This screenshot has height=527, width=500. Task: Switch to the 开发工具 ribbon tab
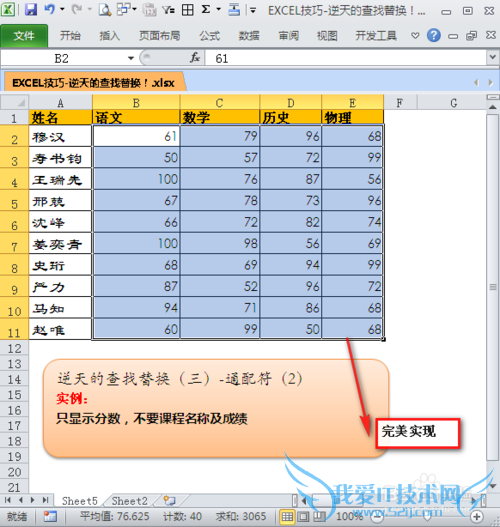pos(376,36)
